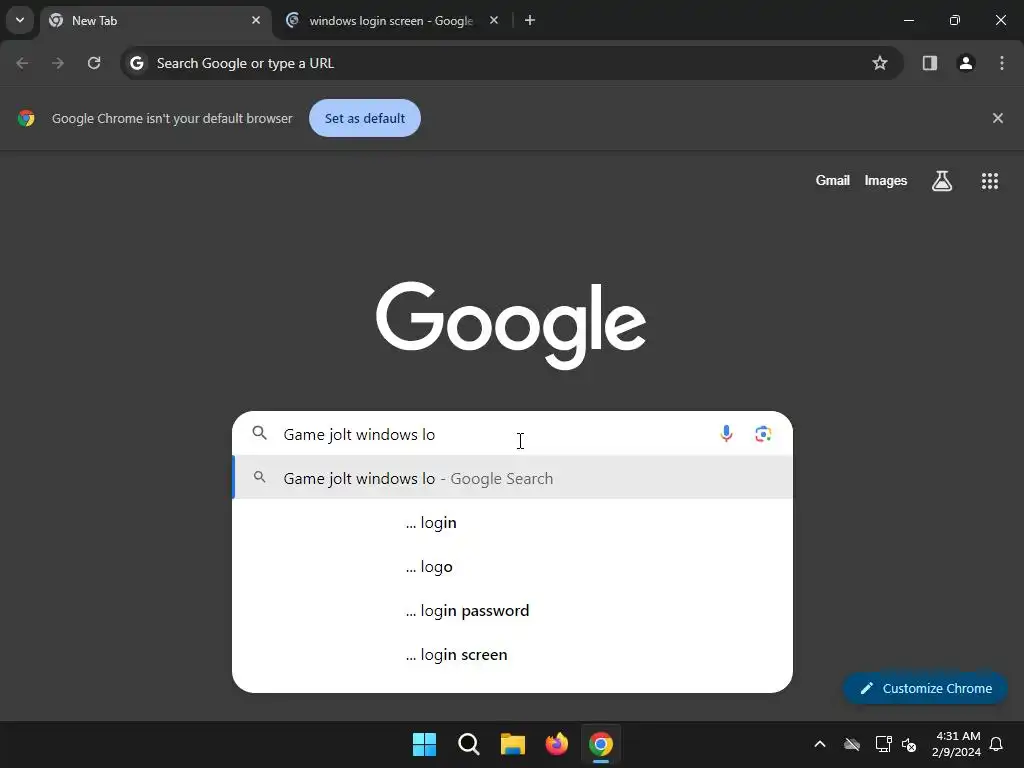Select the 'Game jolt windows lo - Google Search' suggestion
This screenshot has width=1024, height=768.
point(513,478)
